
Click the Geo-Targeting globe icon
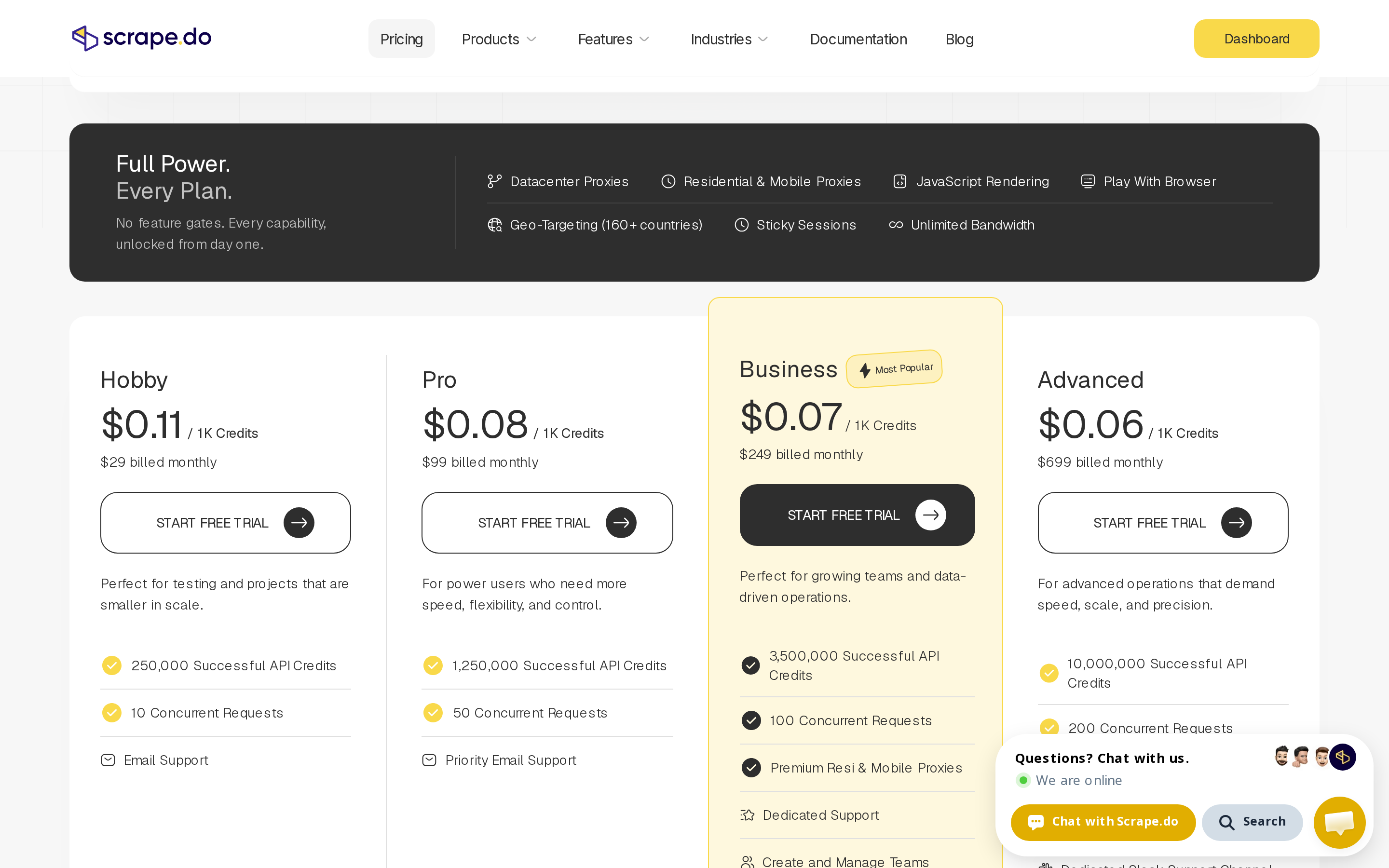tap(494, 225)
